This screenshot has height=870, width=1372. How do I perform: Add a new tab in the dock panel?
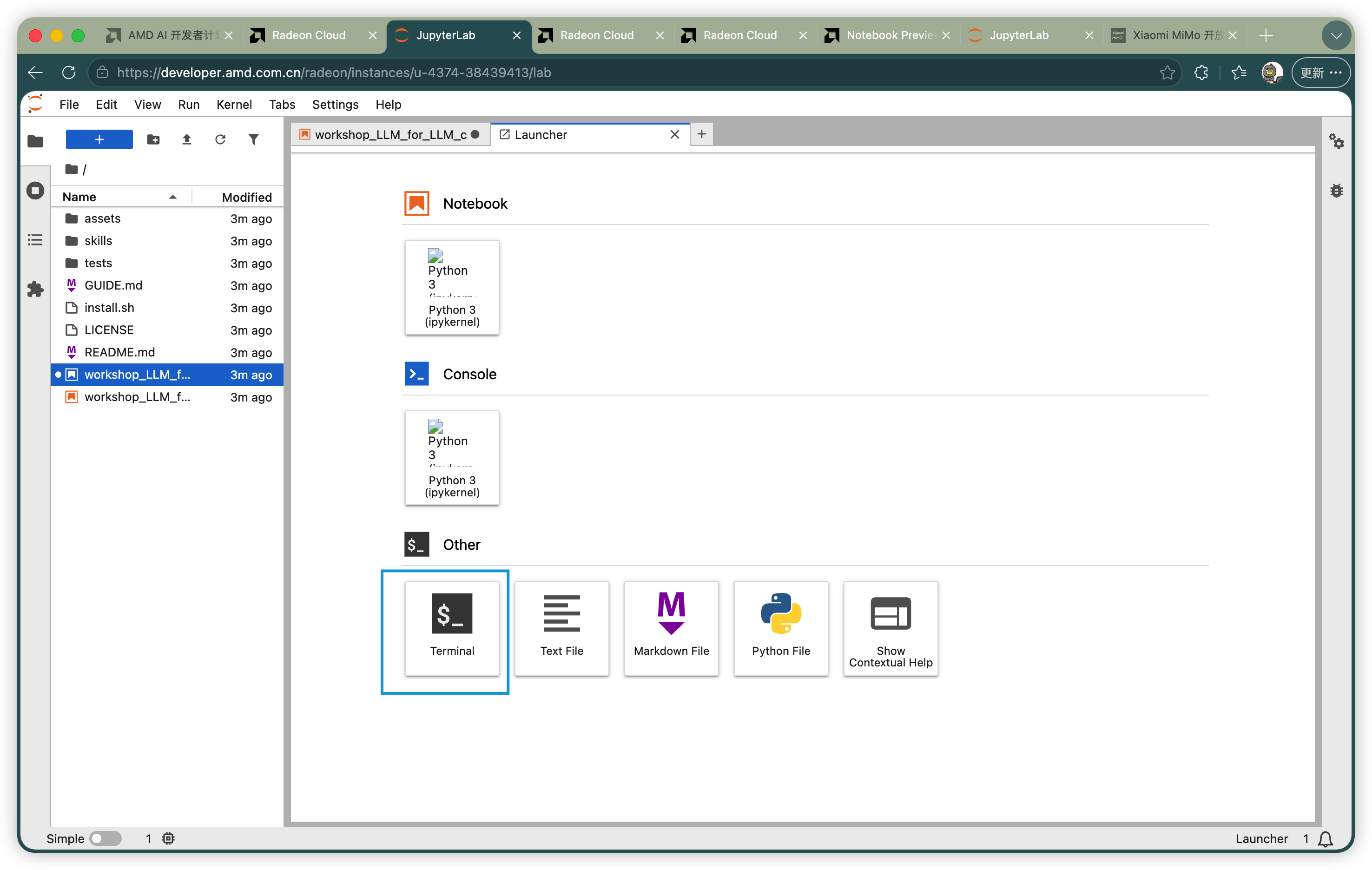point(701,134)
